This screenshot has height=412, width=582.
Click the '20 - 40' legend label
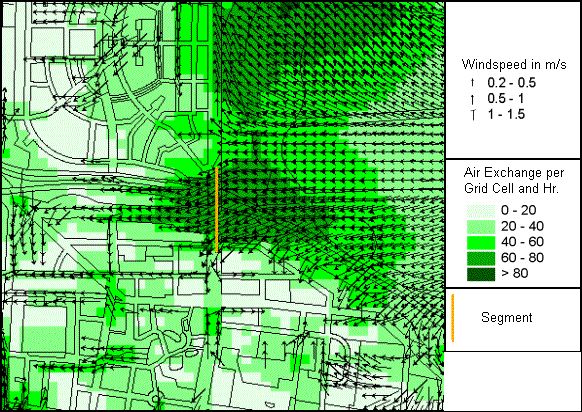522,226
